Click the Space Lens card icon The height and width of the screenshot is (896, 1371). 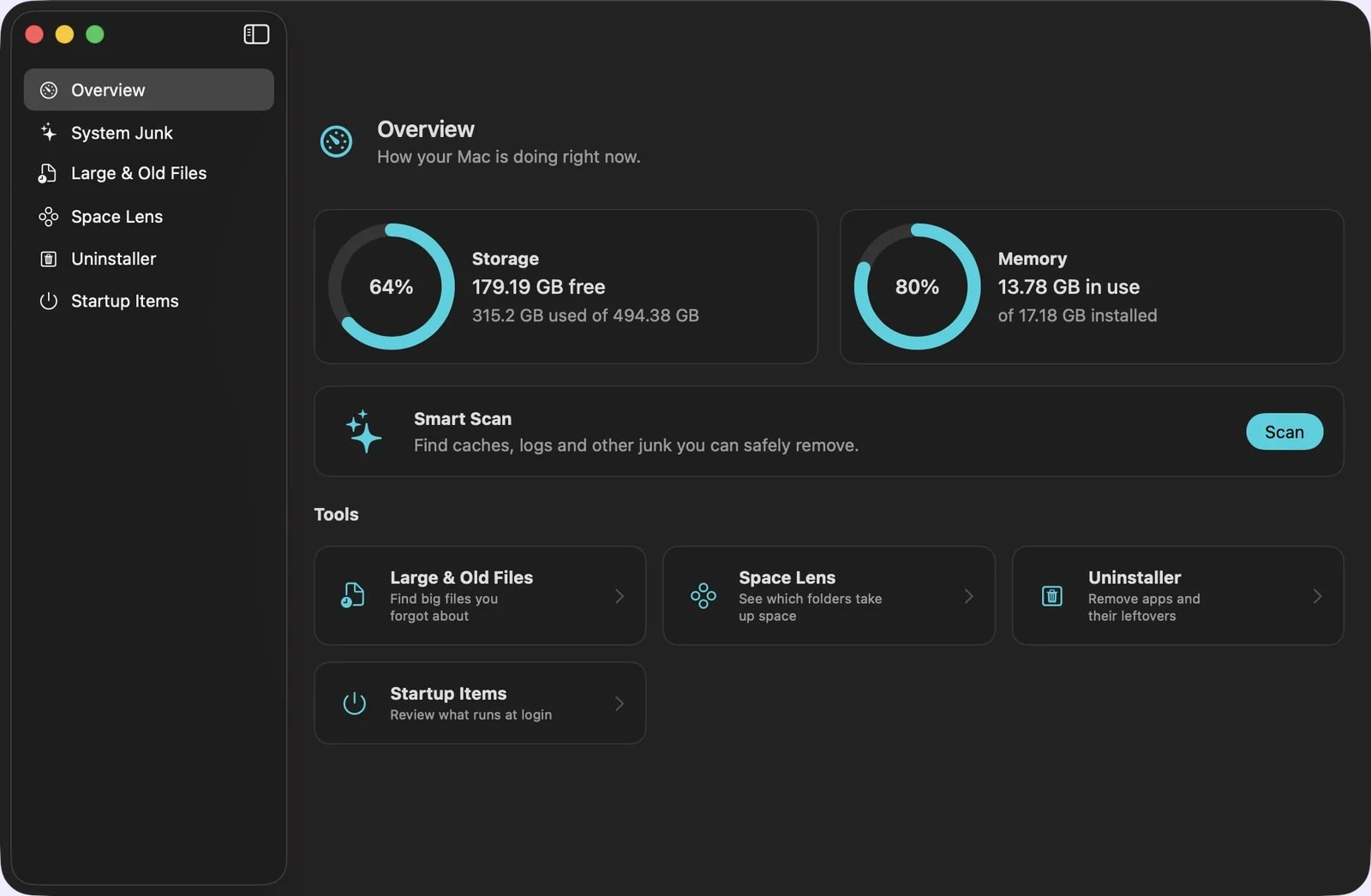[703, 595]
